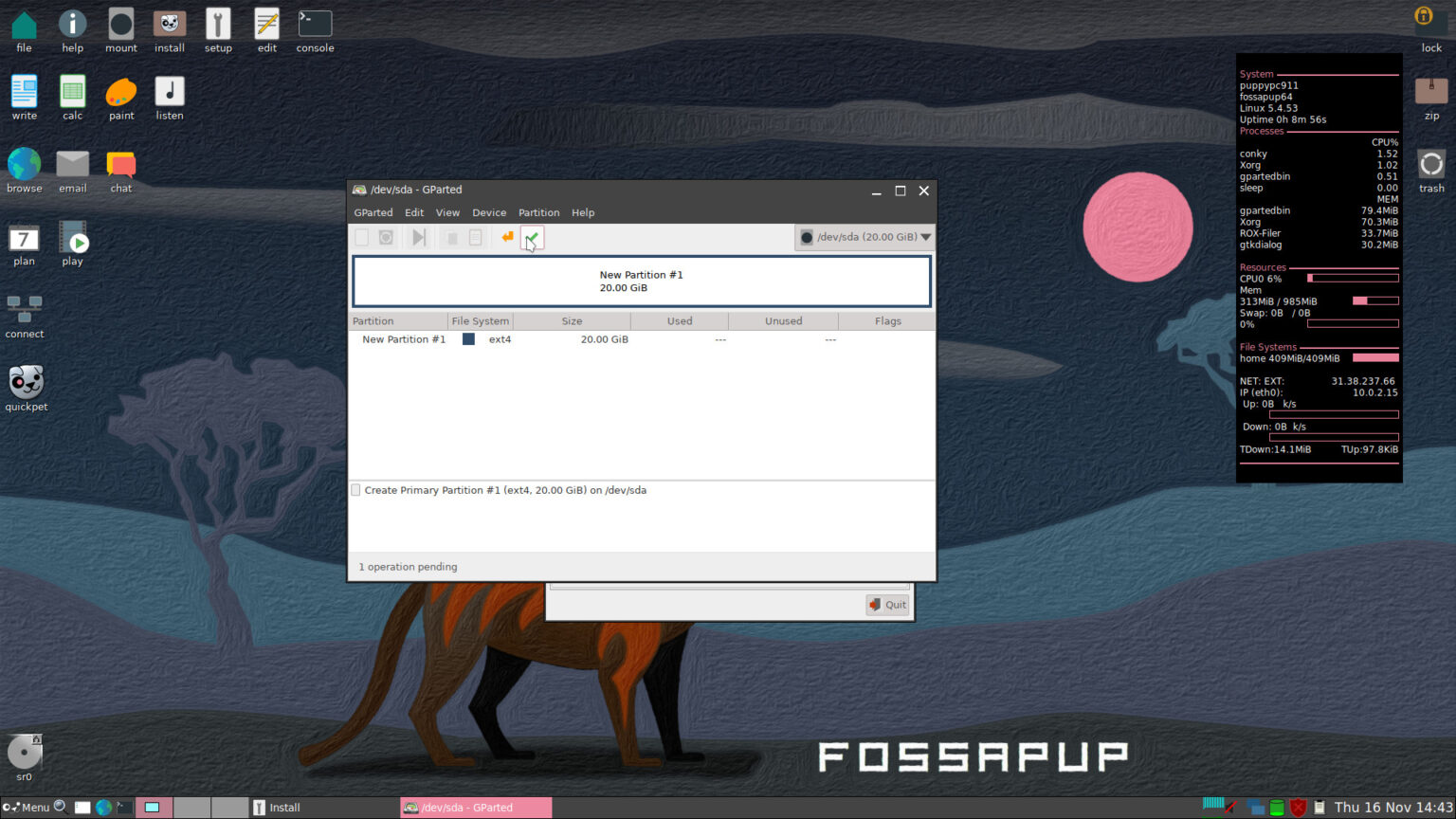Click the muted volume tray icon
Viewport: 1456px width, 819px height.
1229,807
